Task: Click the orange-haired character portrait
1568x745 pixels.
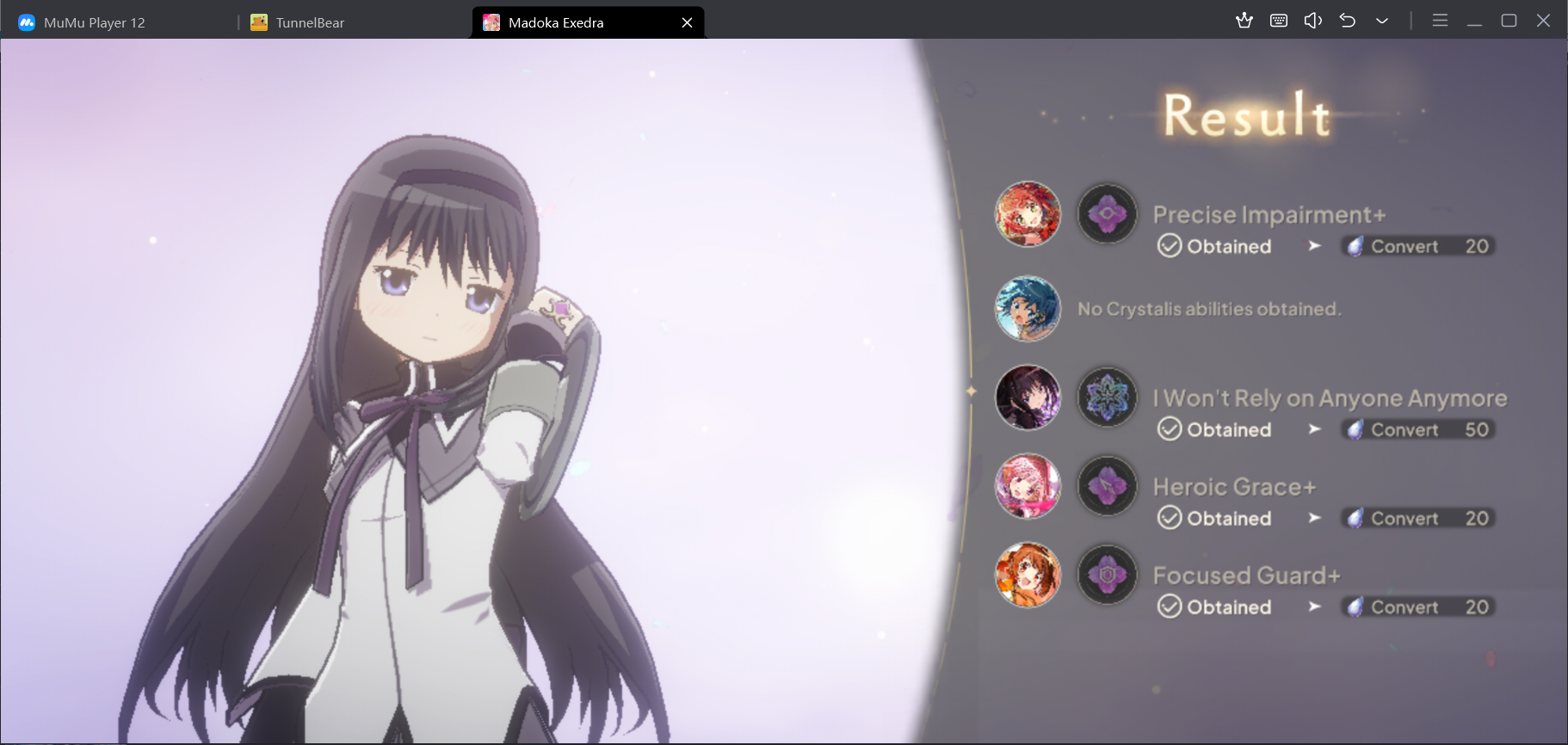Action: tap(1028, 575)
